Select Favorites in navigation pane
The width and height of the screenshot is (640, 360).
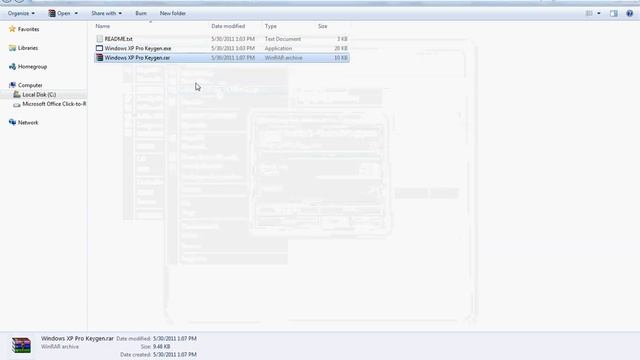point(29,29)
